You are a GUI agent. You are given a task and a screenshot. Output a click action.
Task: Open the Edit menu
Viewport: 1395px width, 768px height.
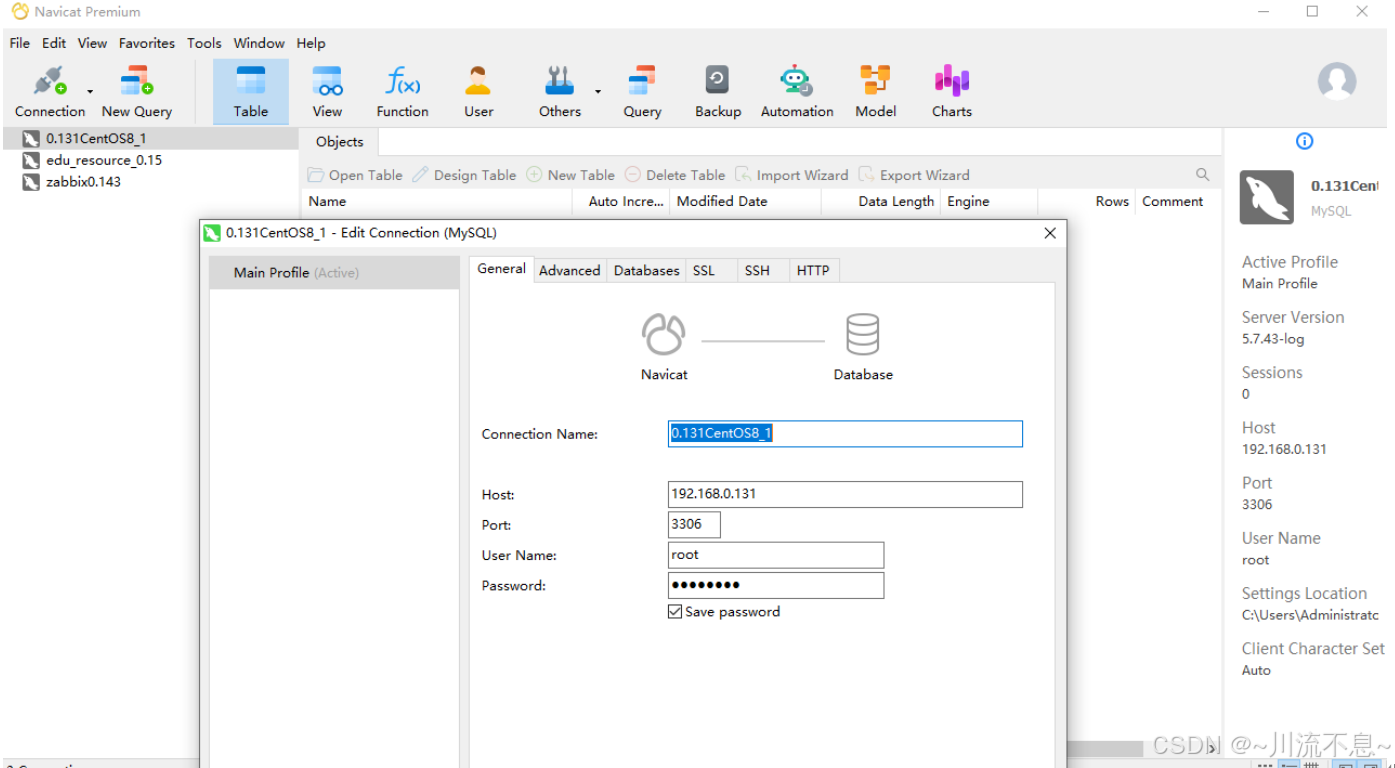coord(54,43)
